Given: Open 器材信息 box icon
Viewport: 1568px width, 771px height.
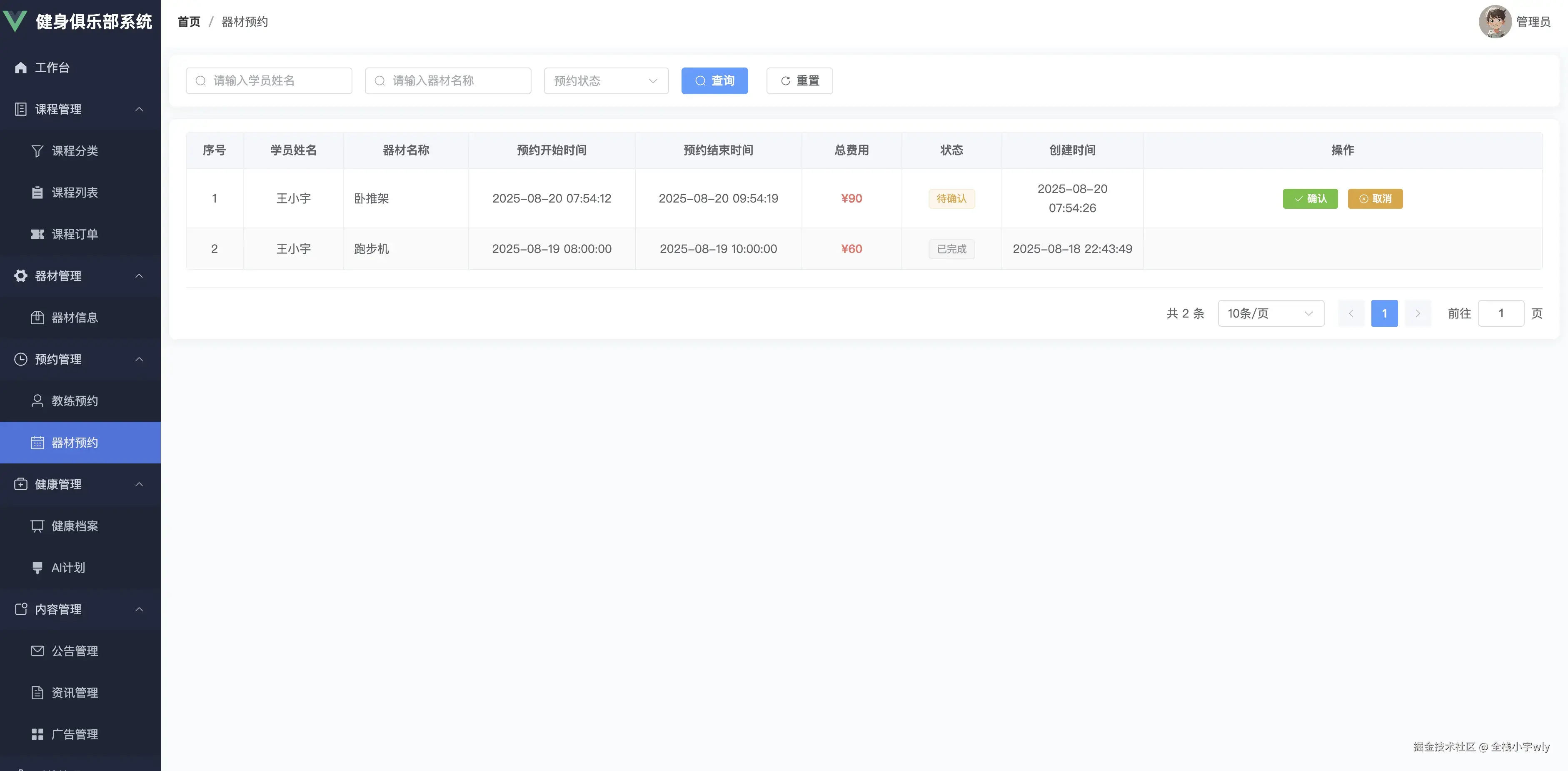Looking at the screenshot, I should [37, 317].
